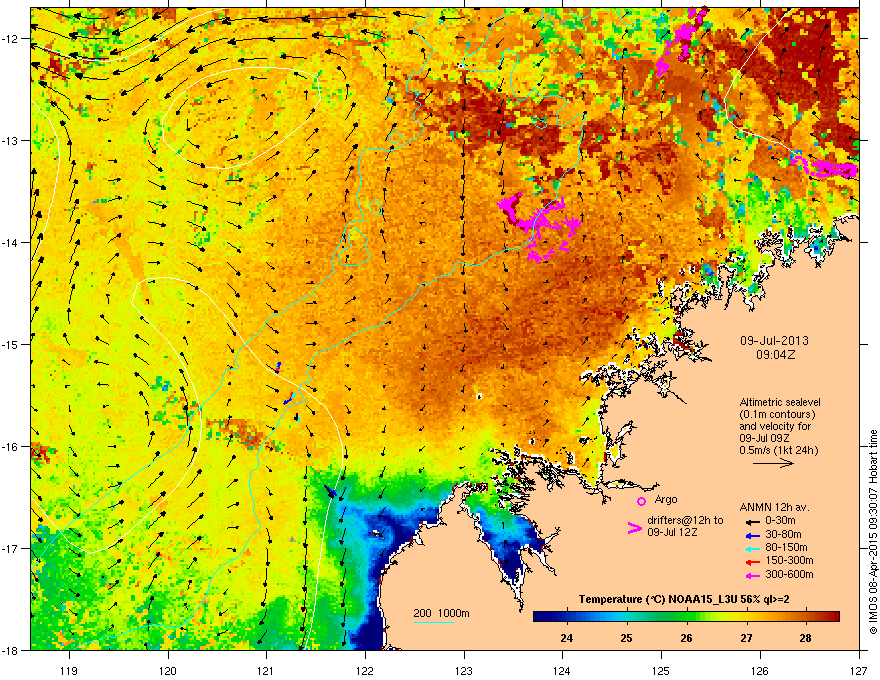Click the 28 tick on temperature scale
The width and height of the screenshot is (880, 680).
point(805,638)
